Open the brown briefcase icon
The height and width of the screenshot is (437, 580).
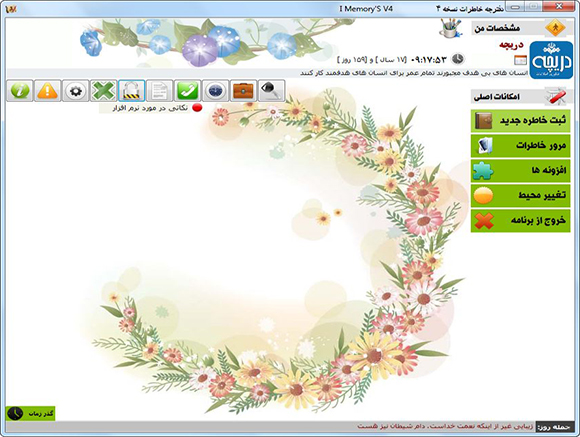click(243, 91)
